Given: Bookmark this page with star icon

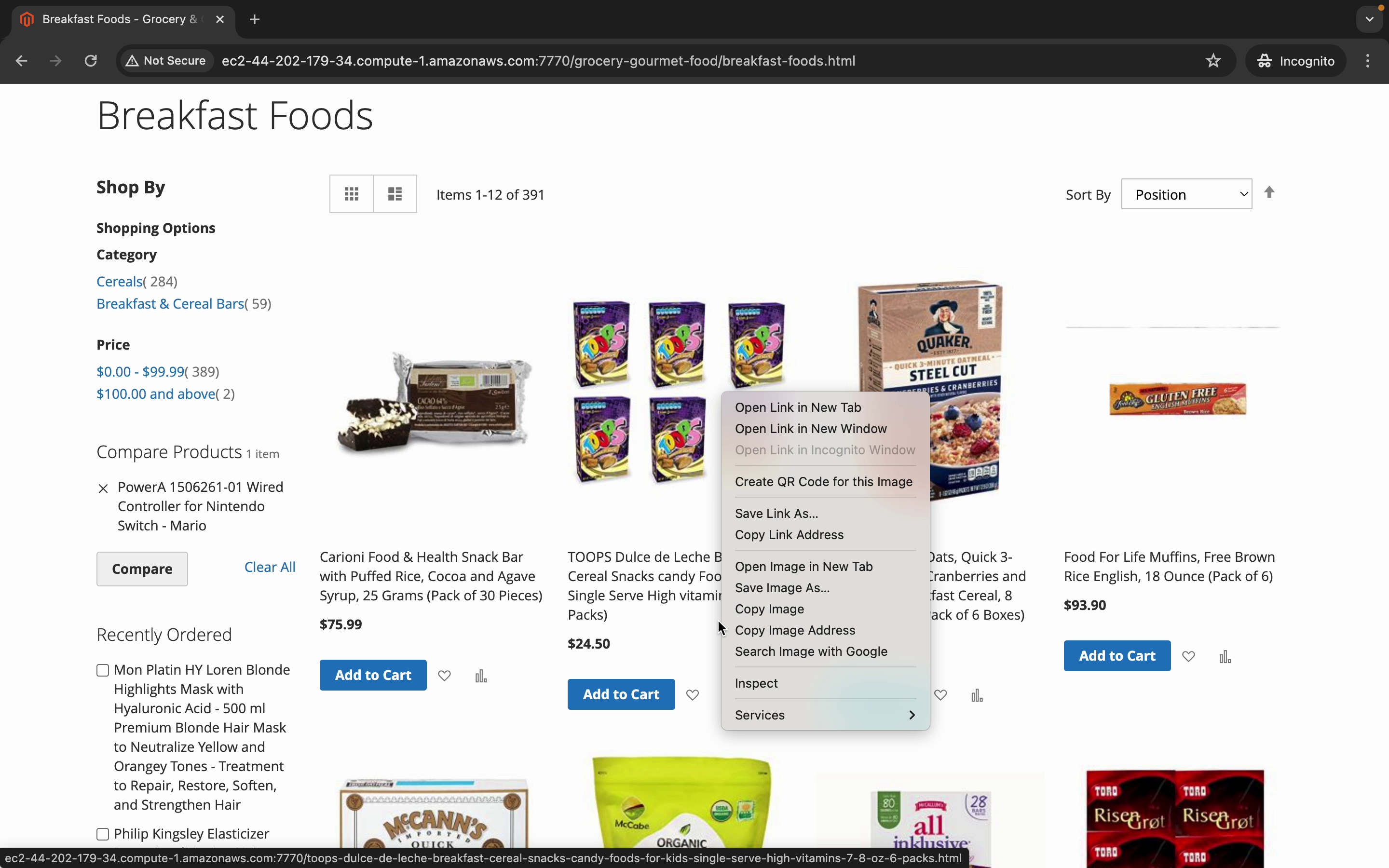Looking at the screenshot, I should tap(1213, 61).
